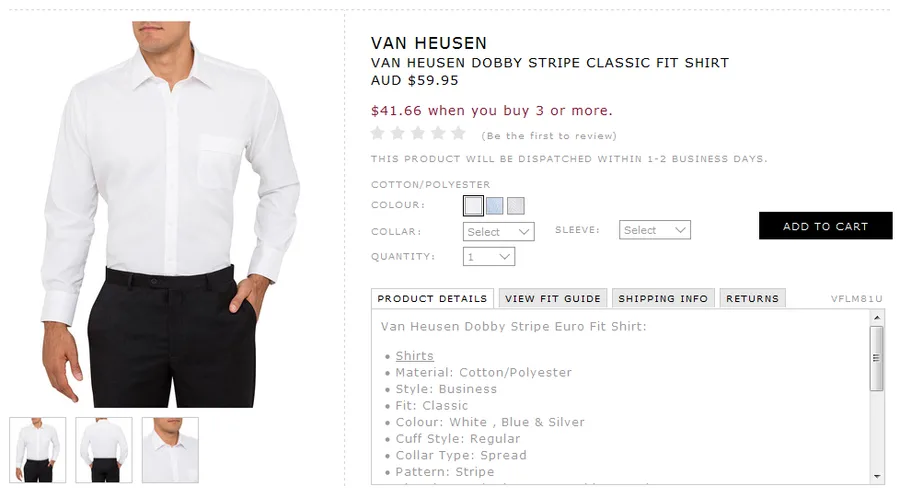Image resolution: width=900 pixels, height=488 pixels.
Task: Rate the product with the first star
Action: [379, 133]
